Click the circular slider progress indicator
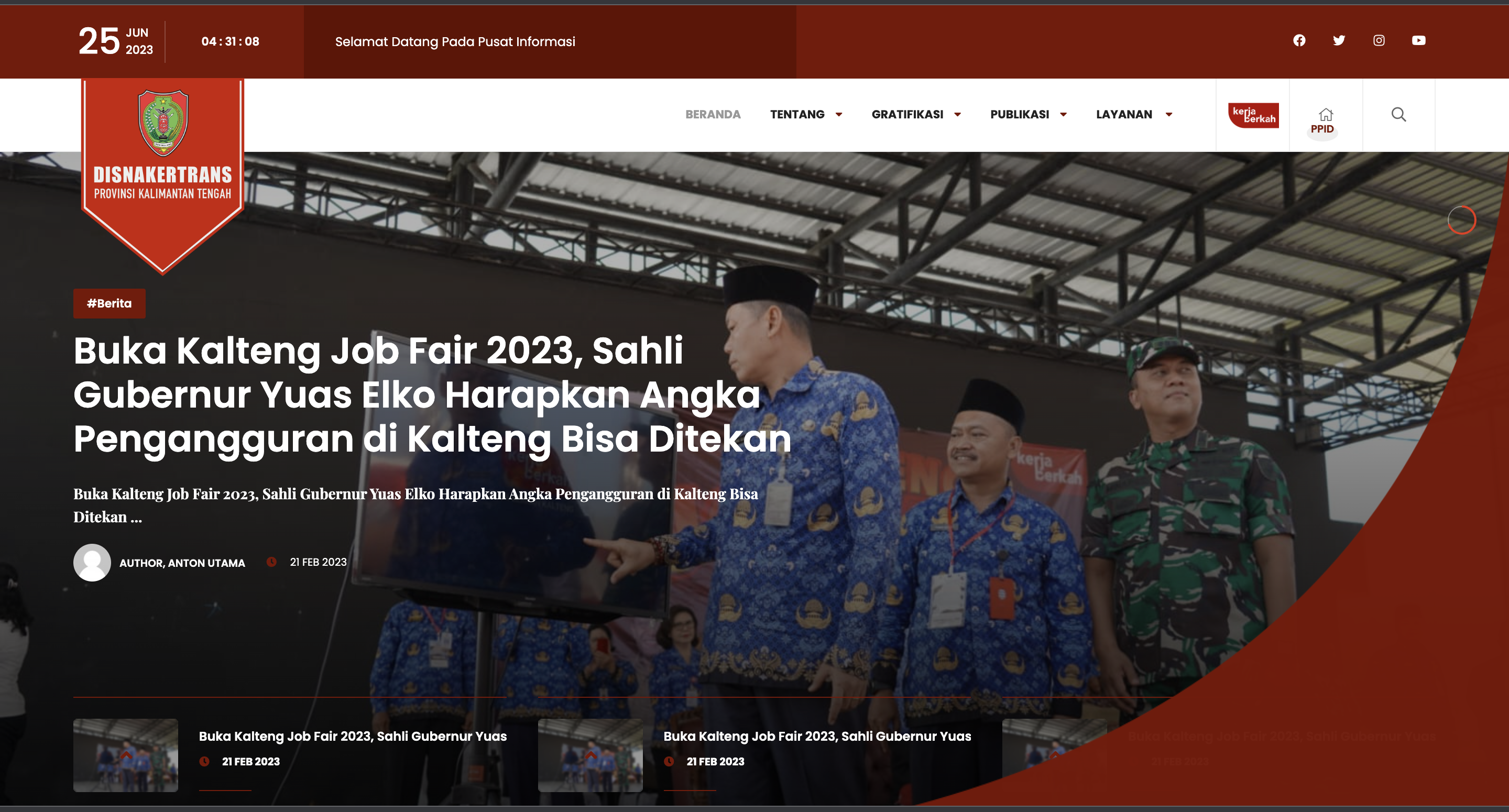 click(1461, 220)
